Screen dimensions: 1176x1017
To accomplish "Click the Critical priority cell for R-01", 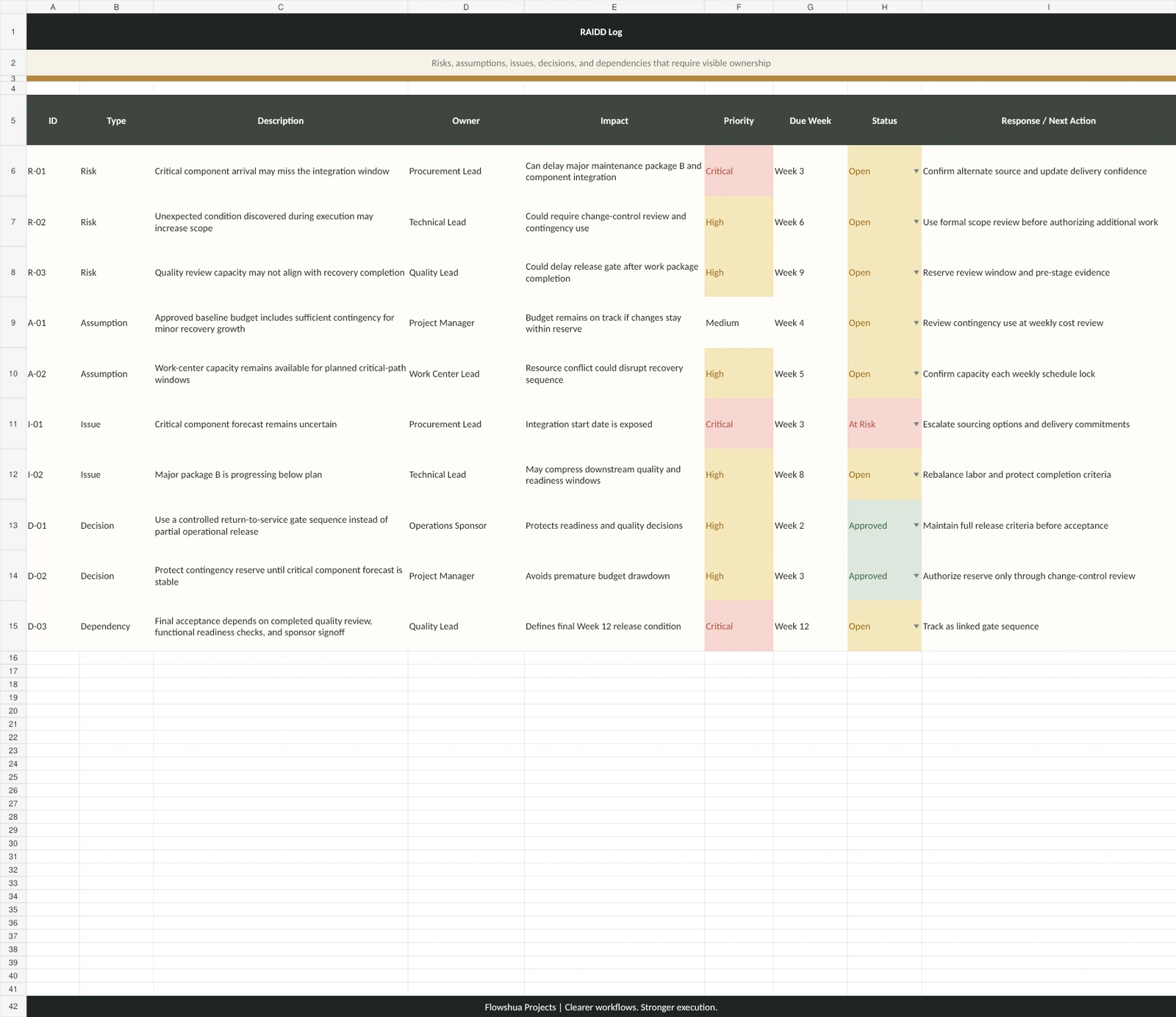I will (739, 171).
